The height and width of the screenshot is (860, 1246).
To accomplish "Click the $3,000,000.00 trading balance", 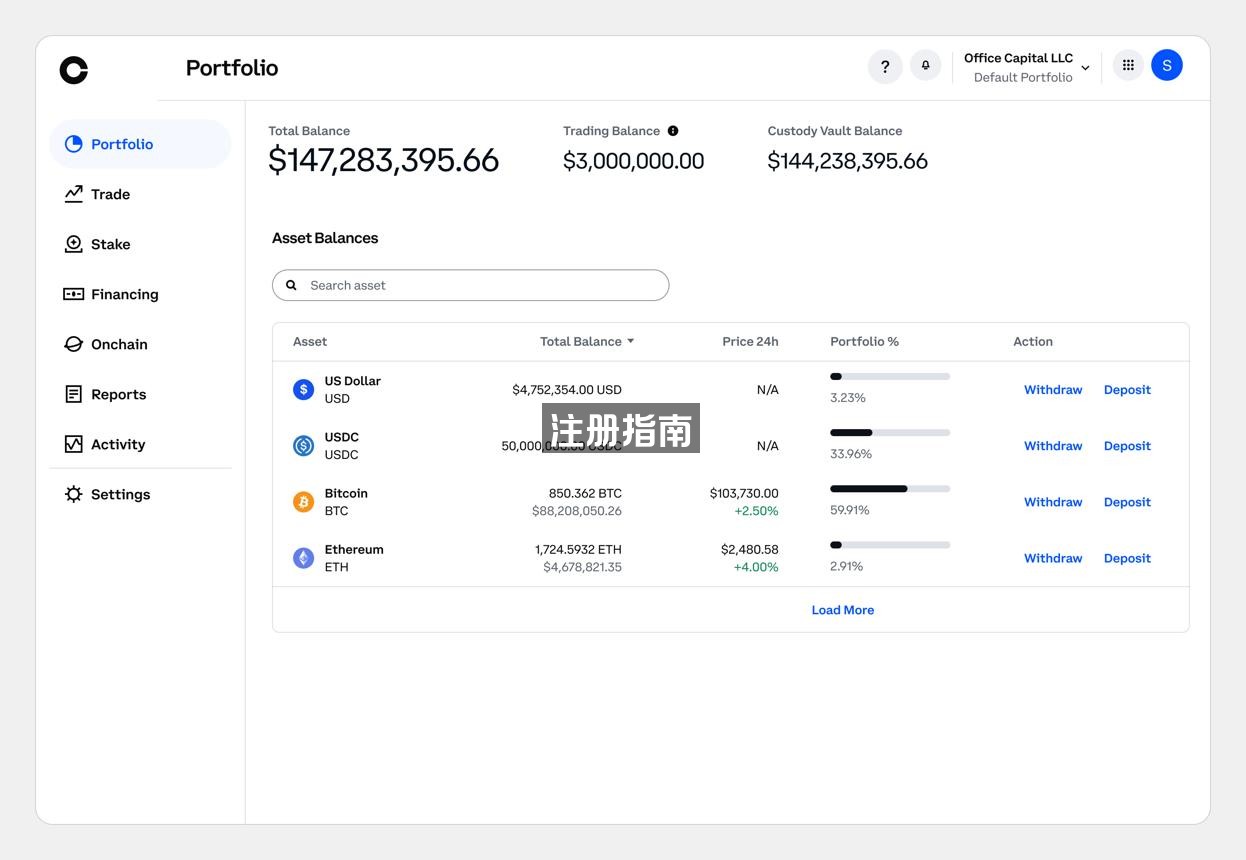I will (x=633, y=161).
